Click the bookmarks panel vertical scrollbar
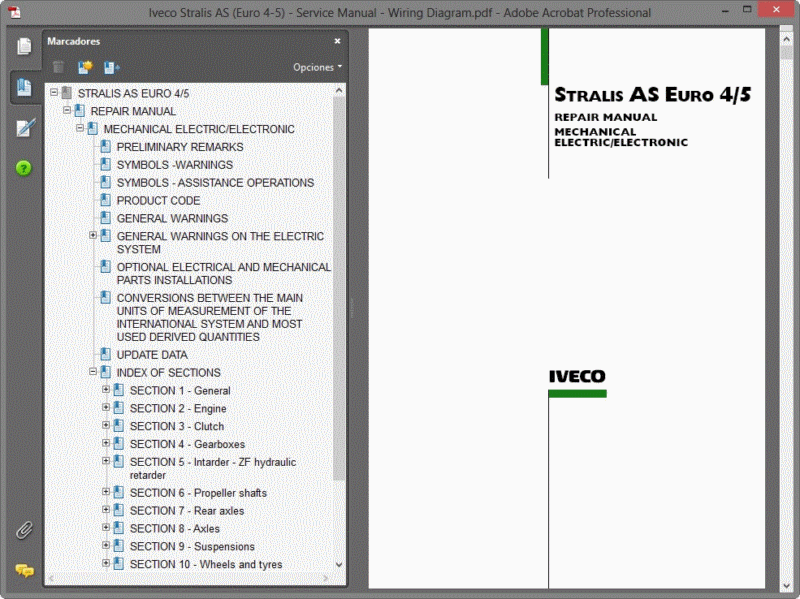800x599 pixels. [x=339, y=280]
